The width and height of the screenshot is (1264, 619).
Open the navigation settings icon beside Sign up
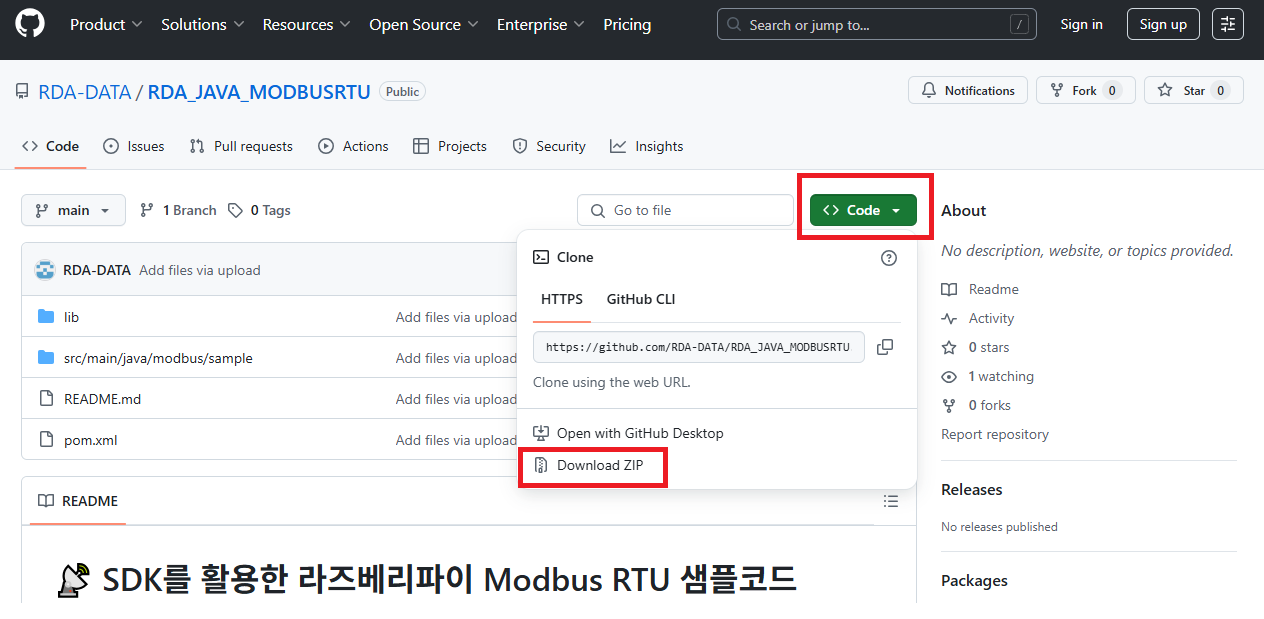(1227, 24)
